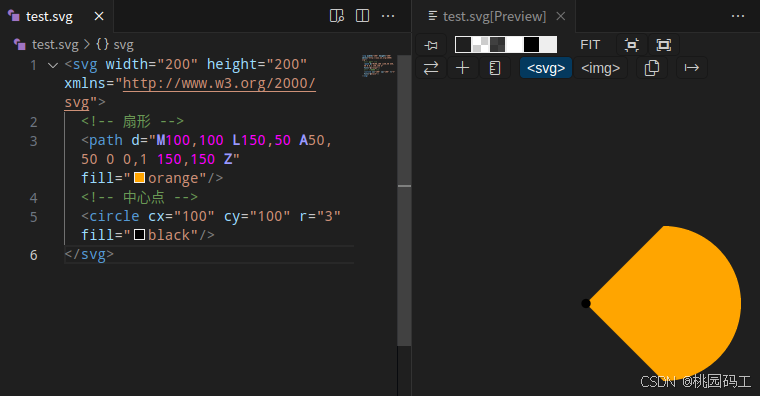Open More Actions menu in preview pane
The image size is (760, 396).
738,16
